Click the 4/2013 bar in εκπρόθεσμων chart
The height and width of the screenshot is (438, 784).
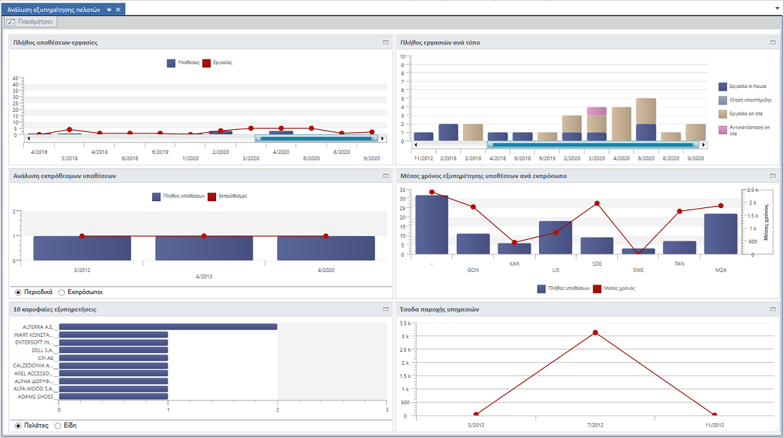pyautogui.click(x=204, y=248)
